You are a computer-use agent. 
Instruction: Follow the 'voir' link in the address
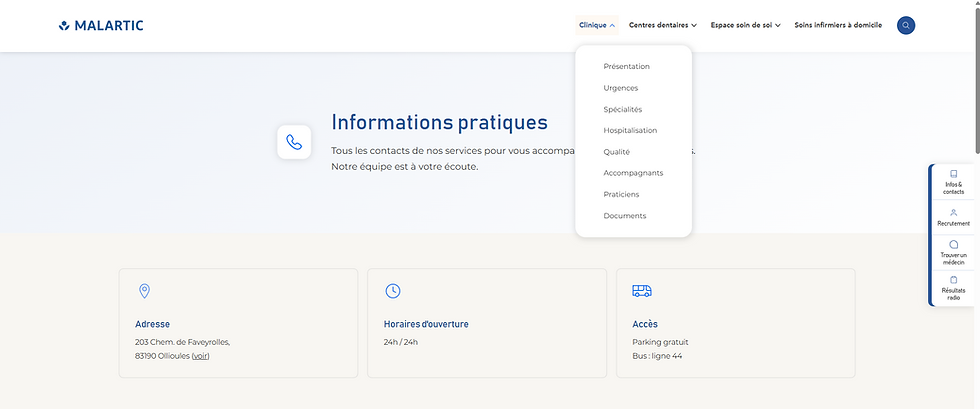point(201,356)
